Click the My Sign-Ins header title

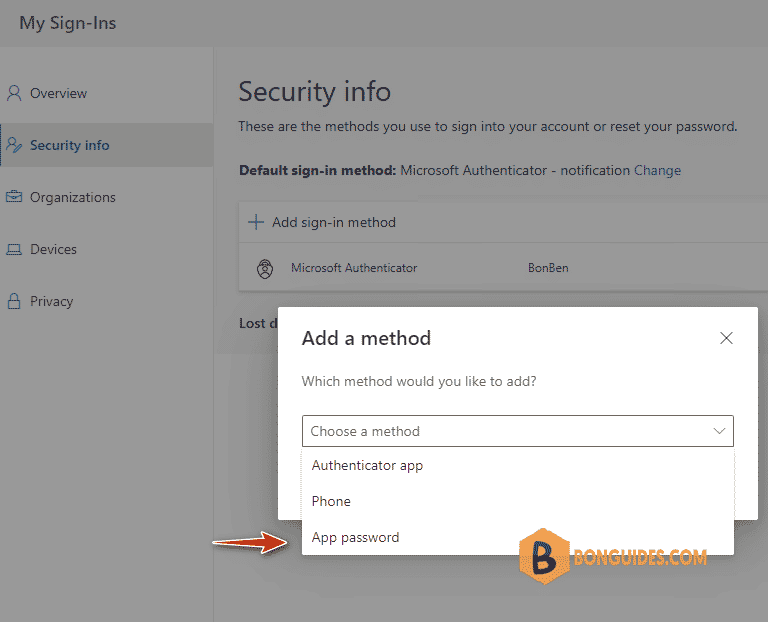(68, 23)
